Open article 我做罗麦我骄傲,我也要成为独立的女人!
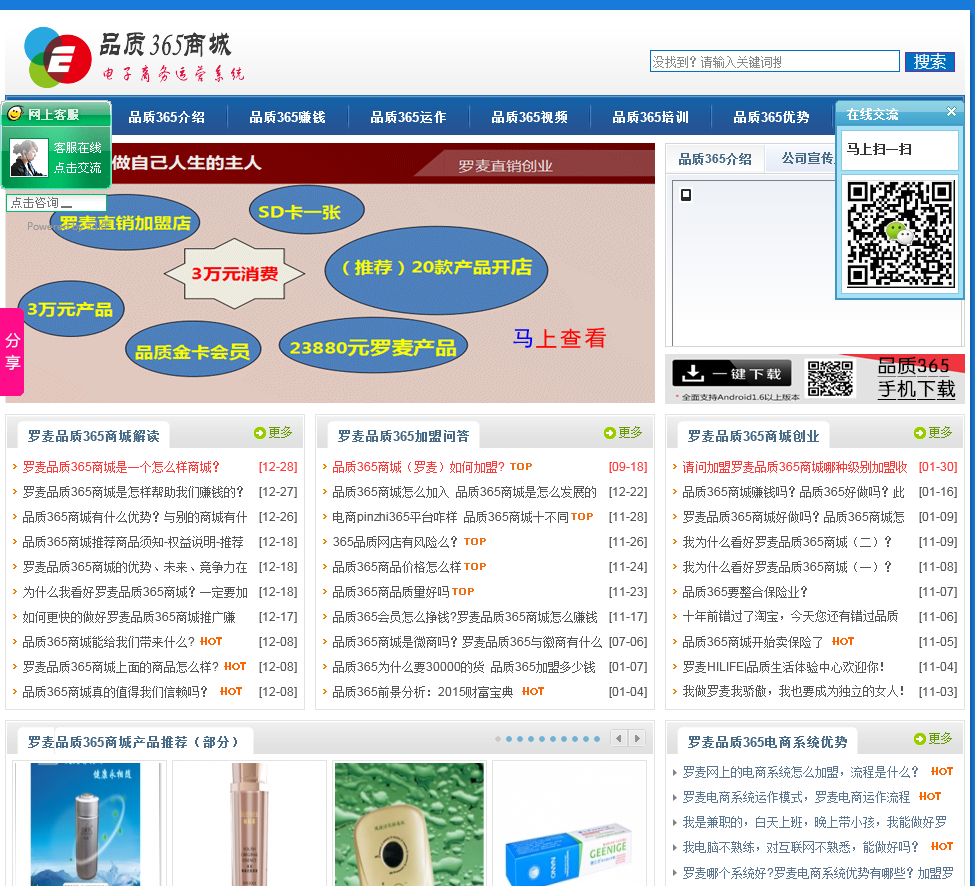Viewport: 975px width, 886px height. pos(793,691)
